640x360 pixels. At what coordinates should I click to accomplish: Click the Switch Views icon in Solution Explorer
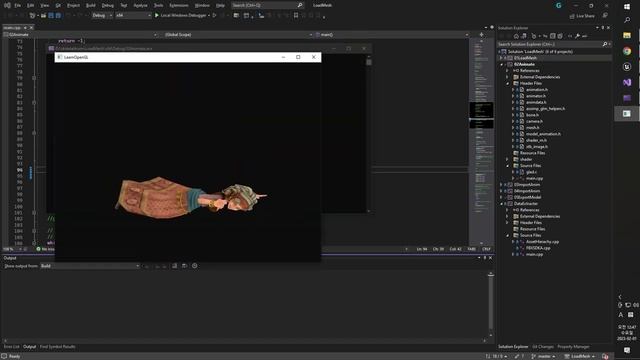coord(524,36)
